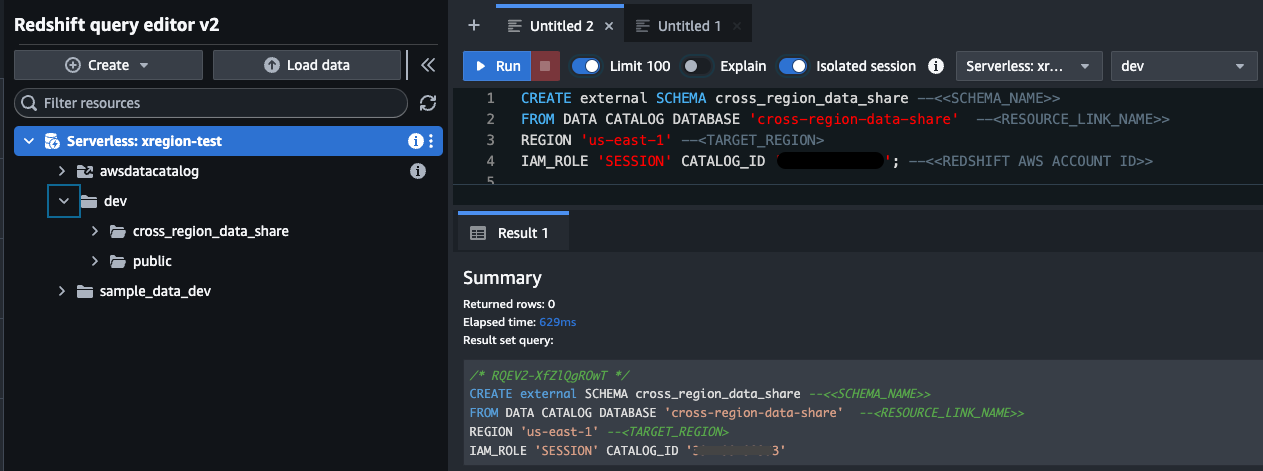Click the red Stop query button
Viewport: 1263px width, 471px height.
point(545,66)
